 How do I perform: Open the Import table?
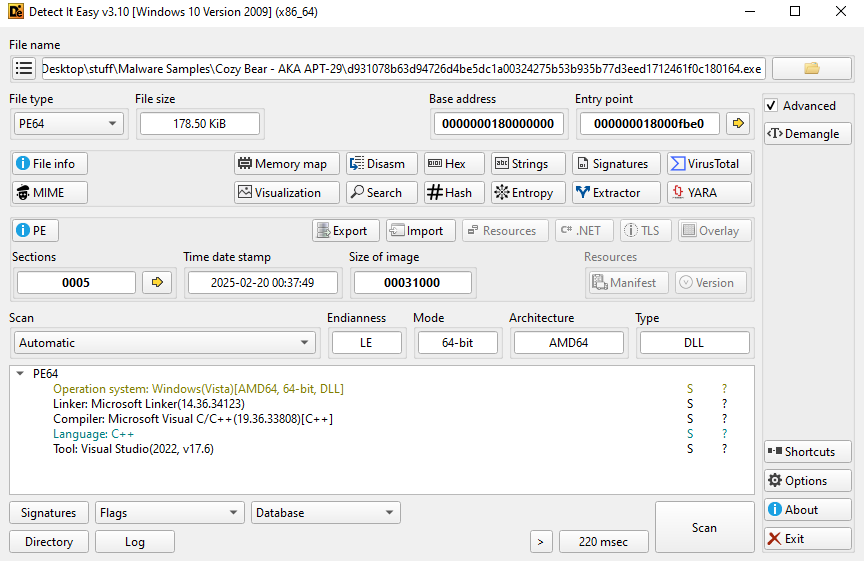pos(420,230)
